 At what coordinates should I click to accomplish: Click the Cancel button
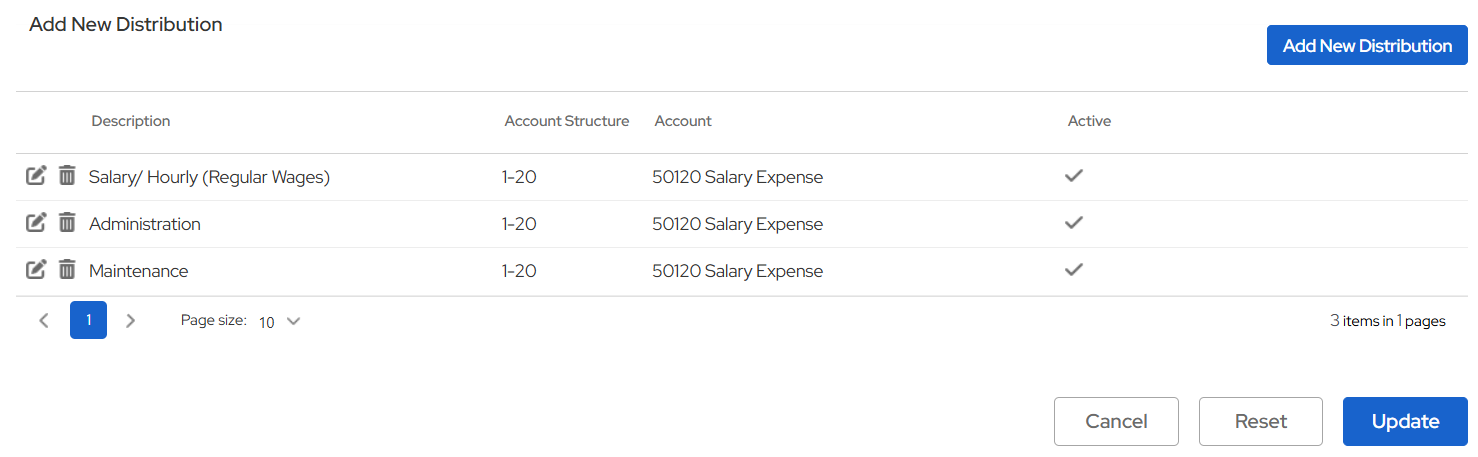click(x=1116, y=421)
